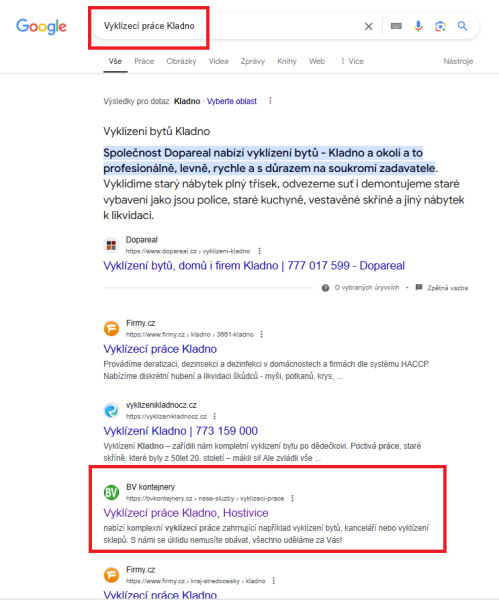
Task: Open three-dot menu beside kraj-stredocesky URL
Action: [x=273, y=581]
